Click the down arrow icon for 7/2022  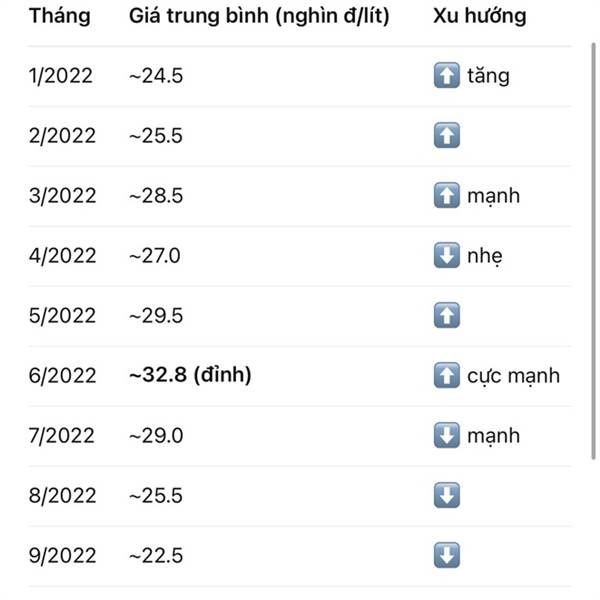pyautogui.click(x=447, y=436)
